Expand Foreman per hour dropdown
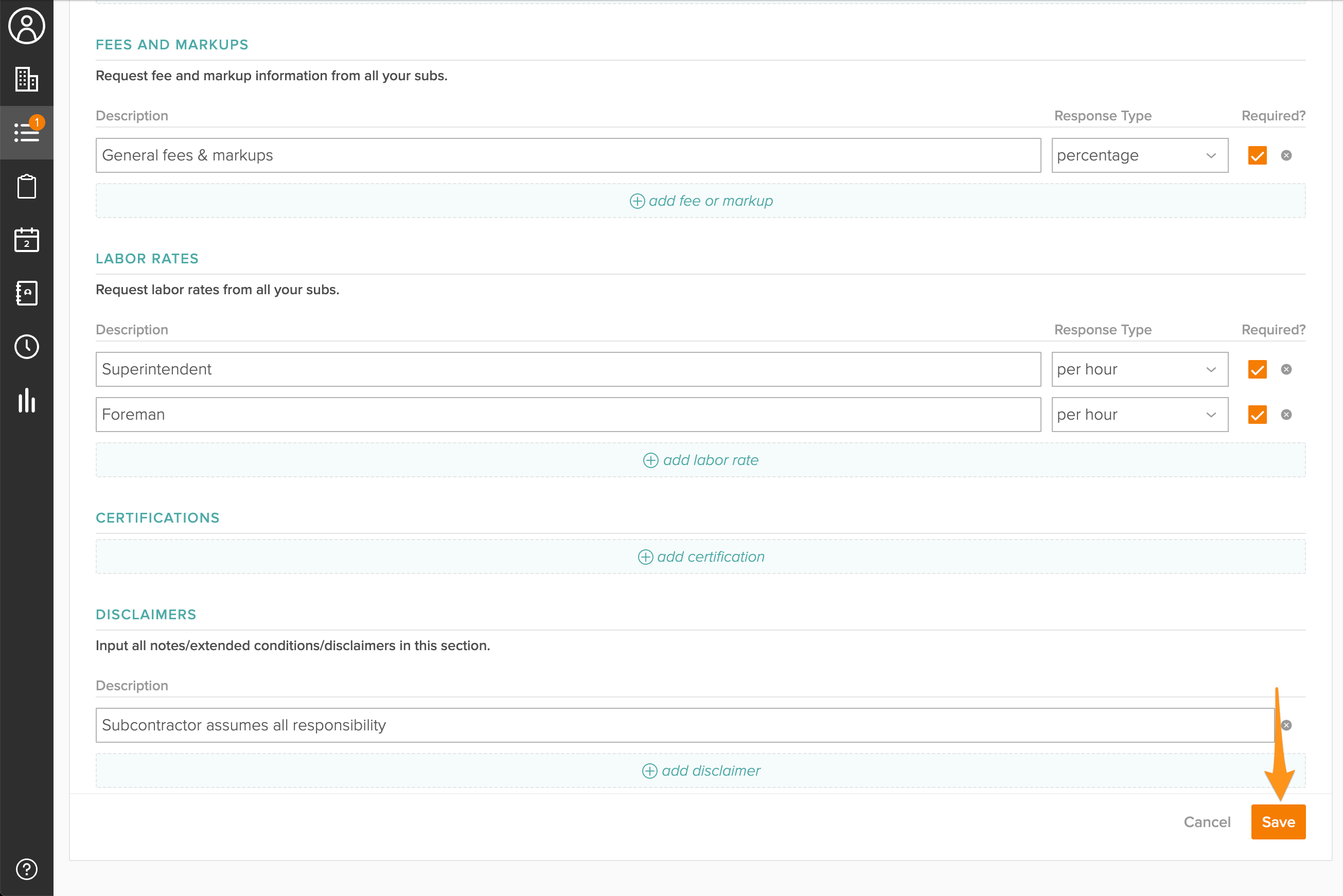This screenshot has width=1343, height=896. [x=1140, y=414]
